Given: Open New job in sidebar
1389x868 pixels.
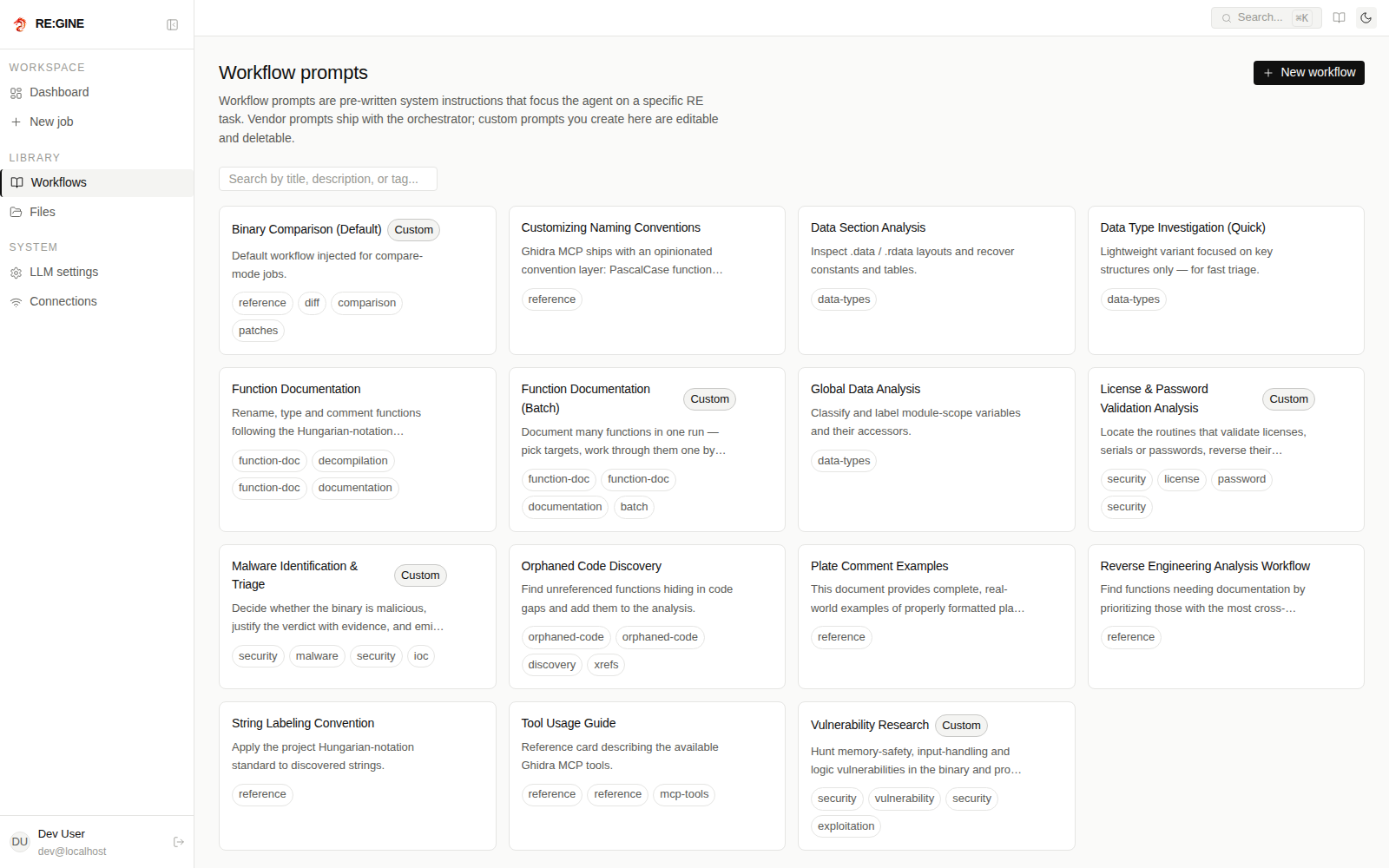Looking at the screenshot, I should pyautogui.click(x=97, y=122).
